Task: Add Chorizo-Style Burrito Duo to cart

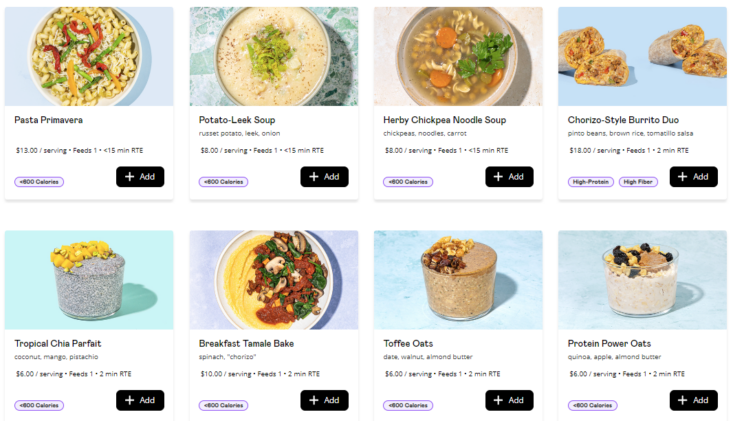Action: coord(693,177)
